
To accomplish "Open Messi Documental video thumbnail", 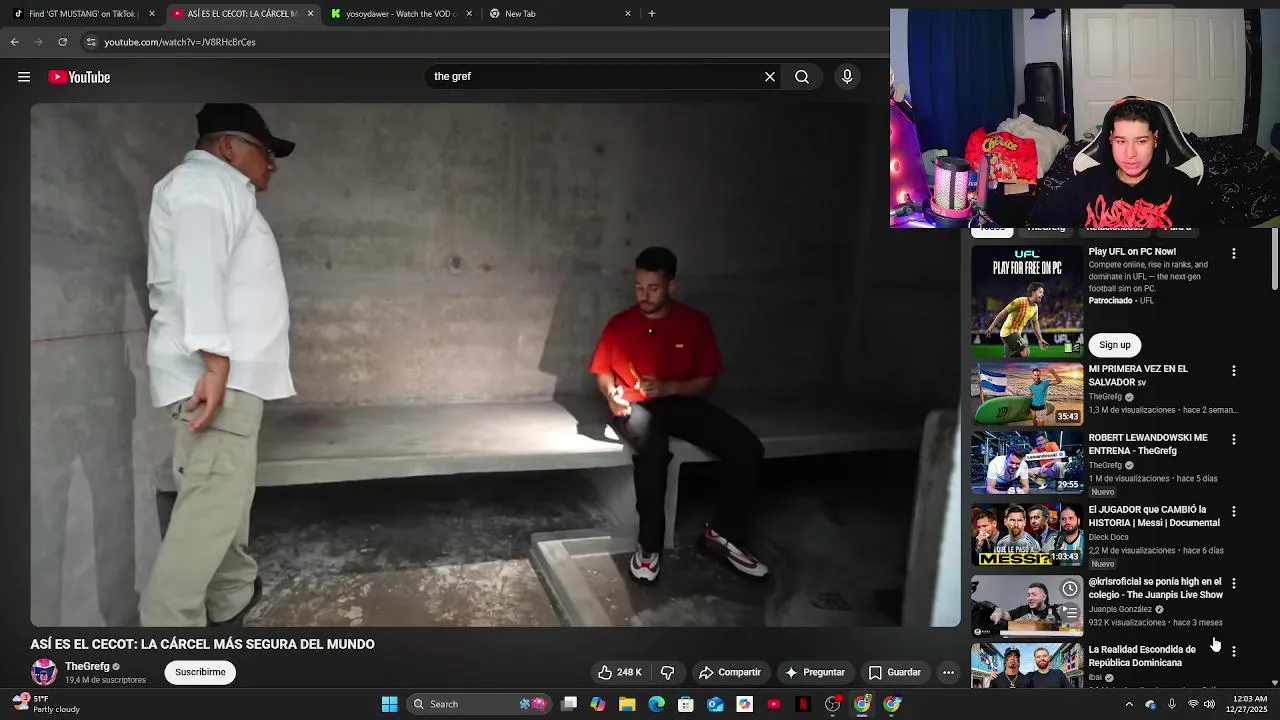I will coord(1027,534).
